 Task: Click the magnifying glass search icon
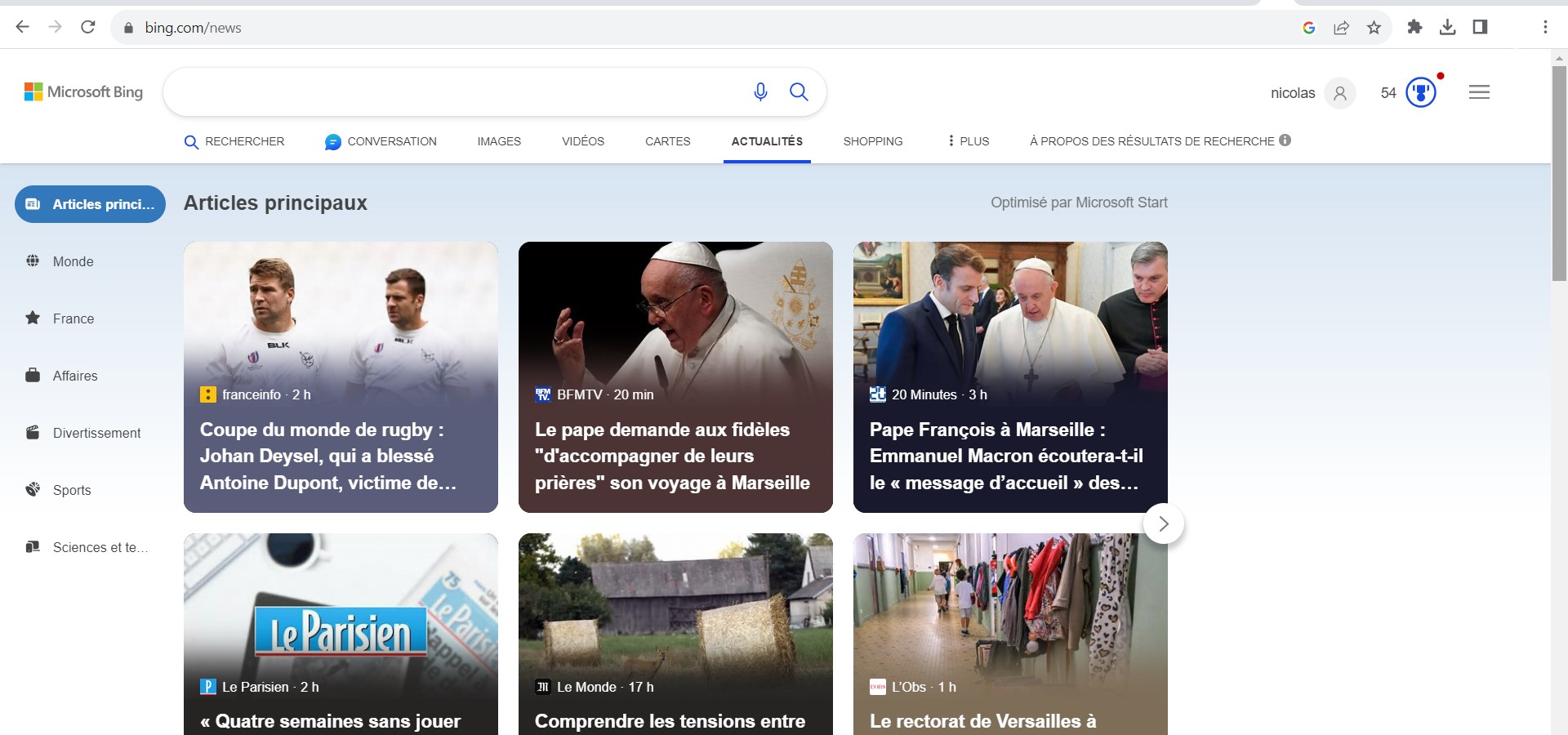799,92
